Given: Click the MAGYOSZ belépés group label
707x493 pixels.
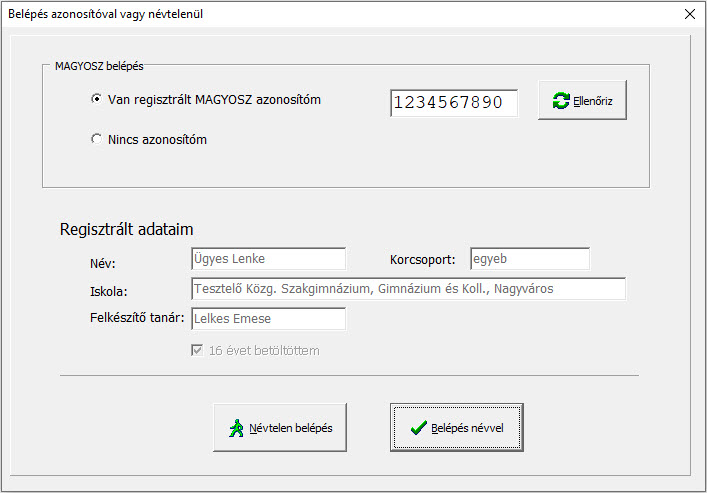Looking at the screenshot, I should point(99,66).
